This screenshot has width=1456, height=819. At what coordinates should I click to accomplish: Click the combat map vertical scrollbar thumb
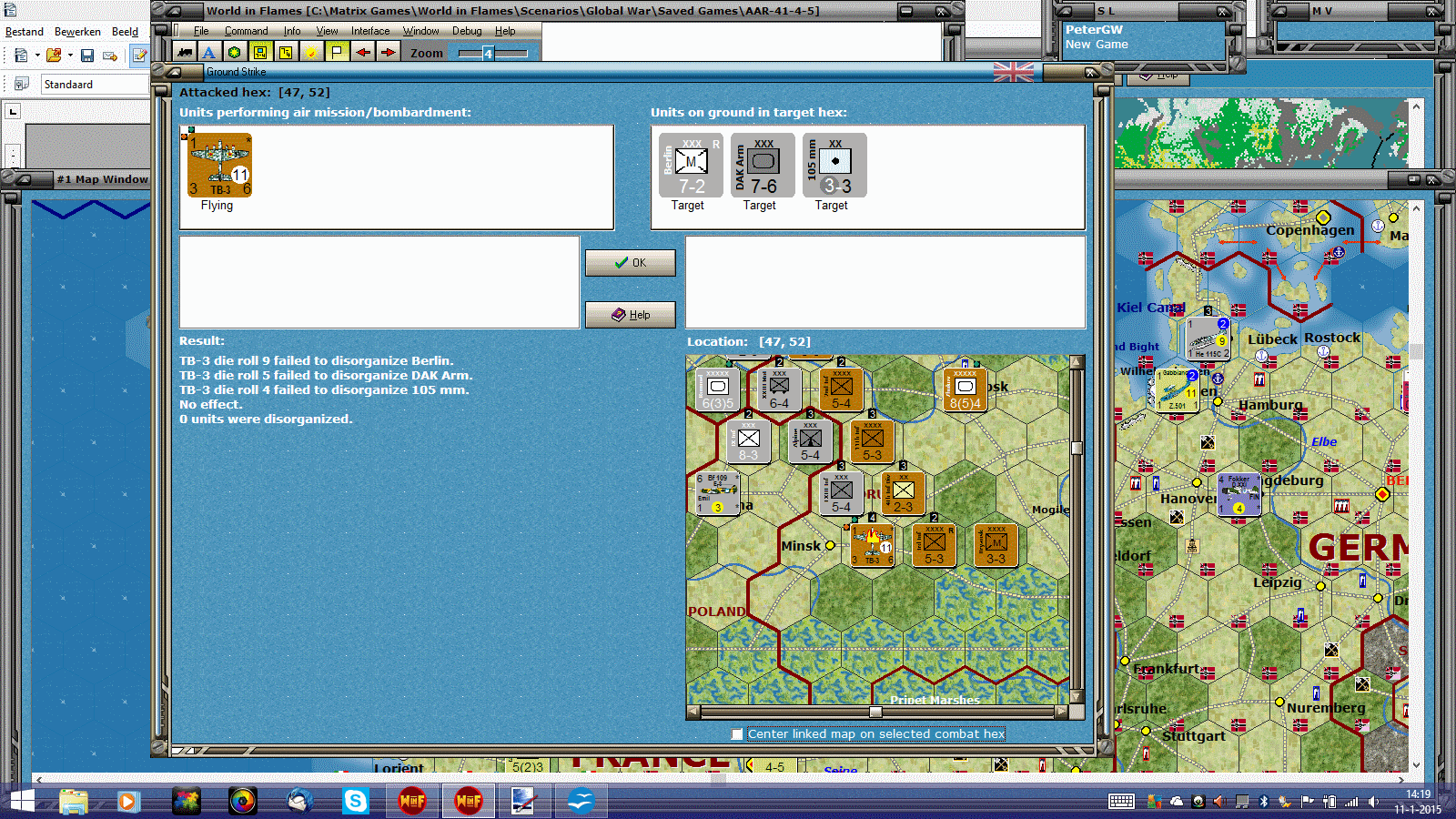[x=1077, y=448]
